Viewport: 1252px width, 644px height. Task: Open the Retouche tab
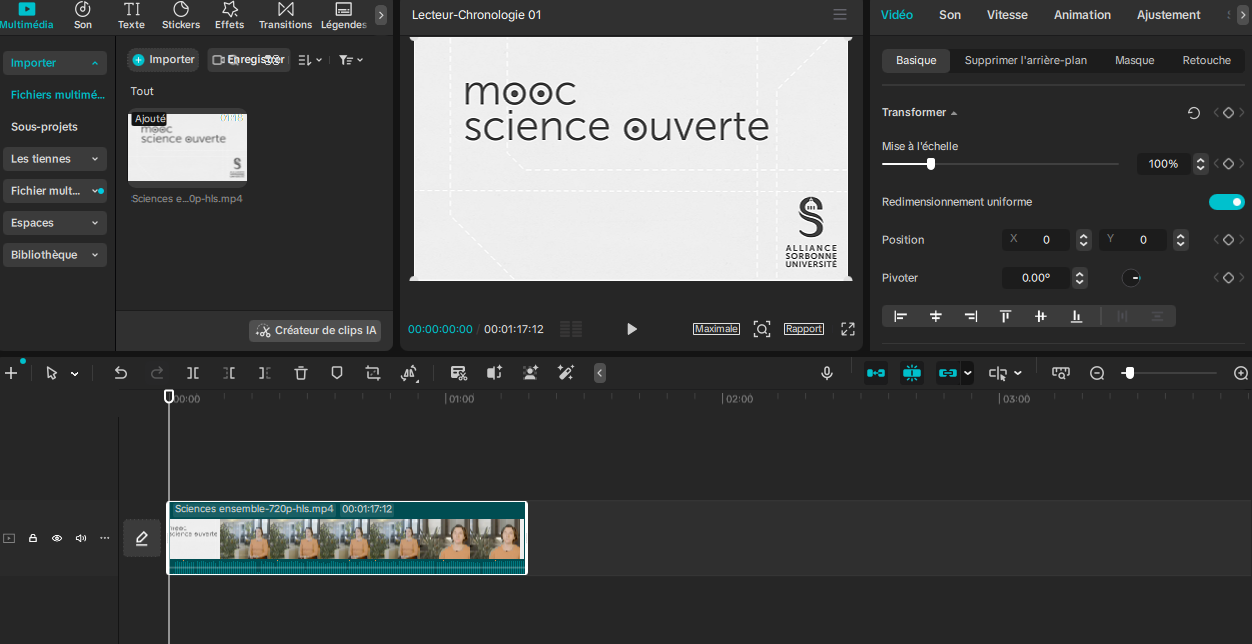(1207, 61)
